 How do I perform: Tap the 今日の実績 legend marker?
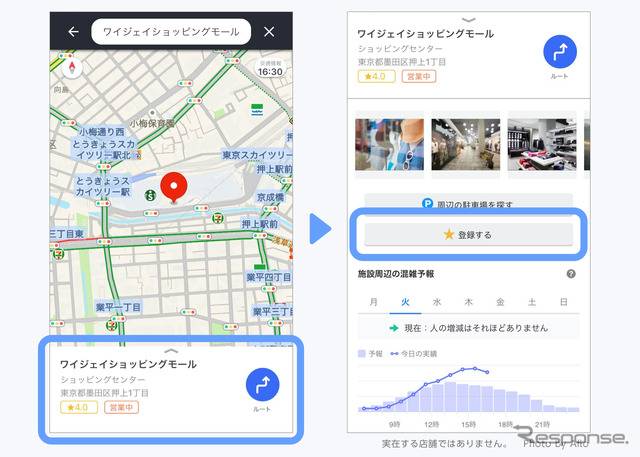(x=394, y=354)
